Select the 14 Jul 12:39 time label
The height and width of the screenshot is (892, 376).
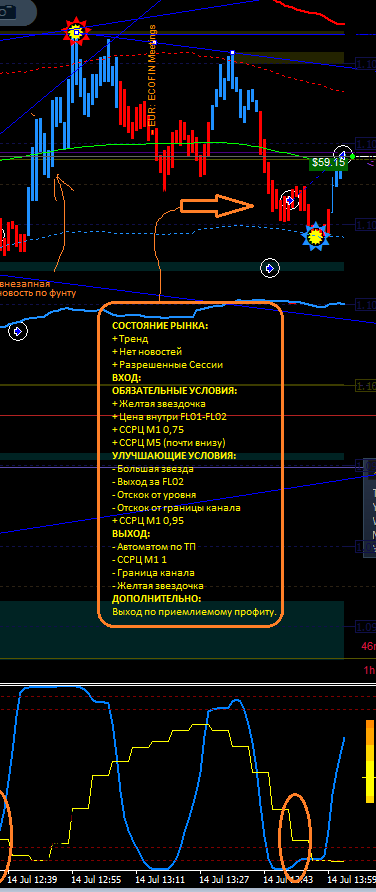[32, 879]
